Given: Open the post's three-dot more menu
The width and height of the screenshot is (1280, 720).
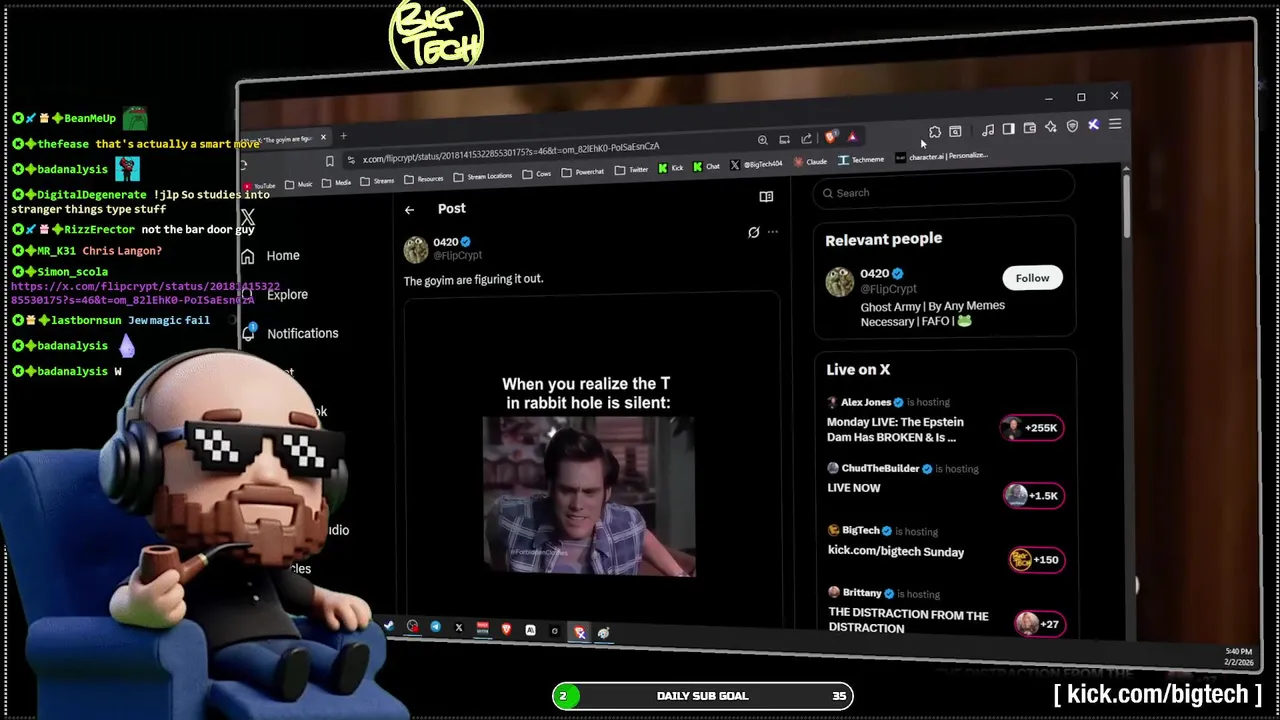Looking at the screenshot, I should pyautogui.click(x=772, y=232).
